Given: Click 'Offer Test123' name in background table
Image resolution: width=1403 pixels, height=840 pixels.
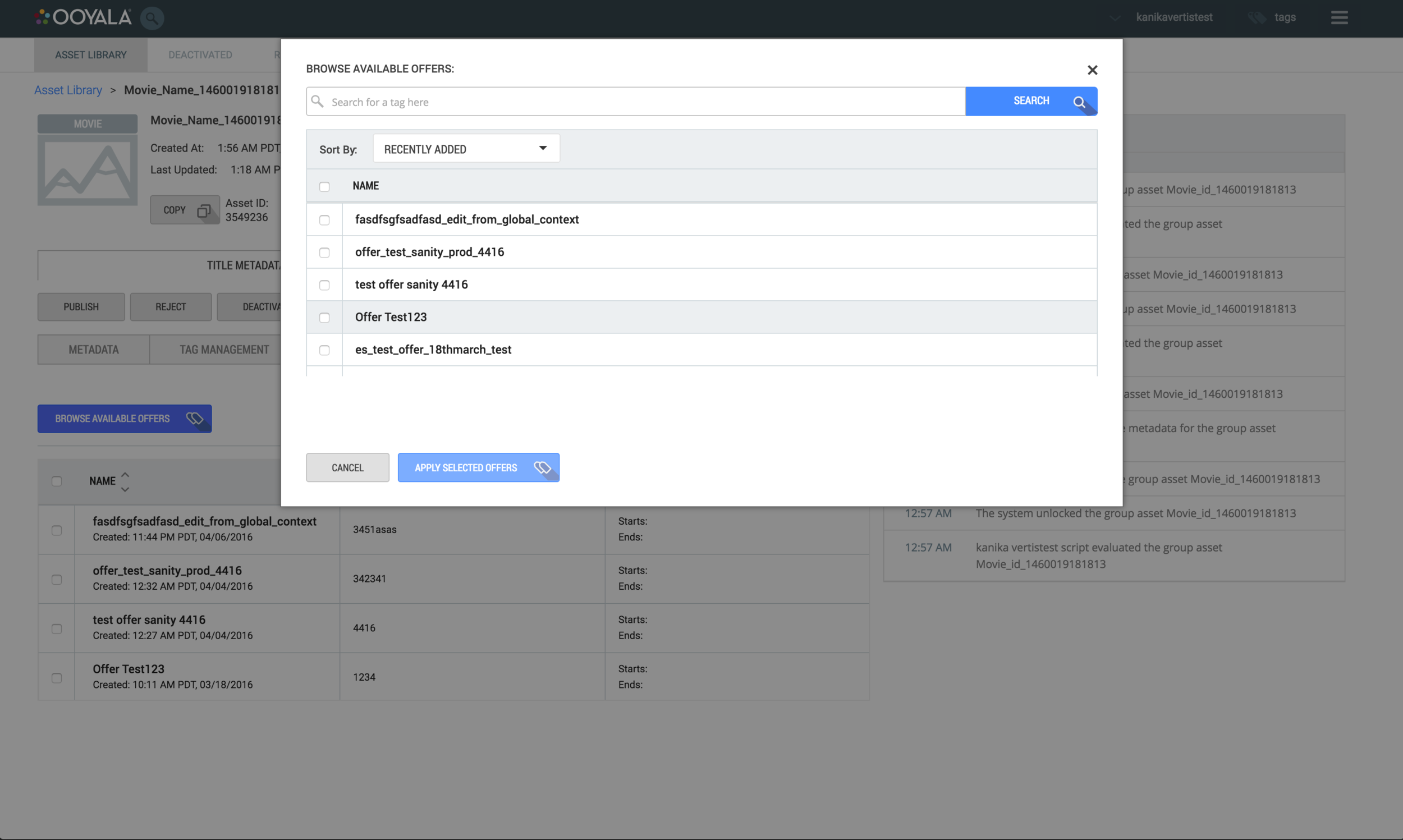Looking at the screenshot, I should 129,669.
